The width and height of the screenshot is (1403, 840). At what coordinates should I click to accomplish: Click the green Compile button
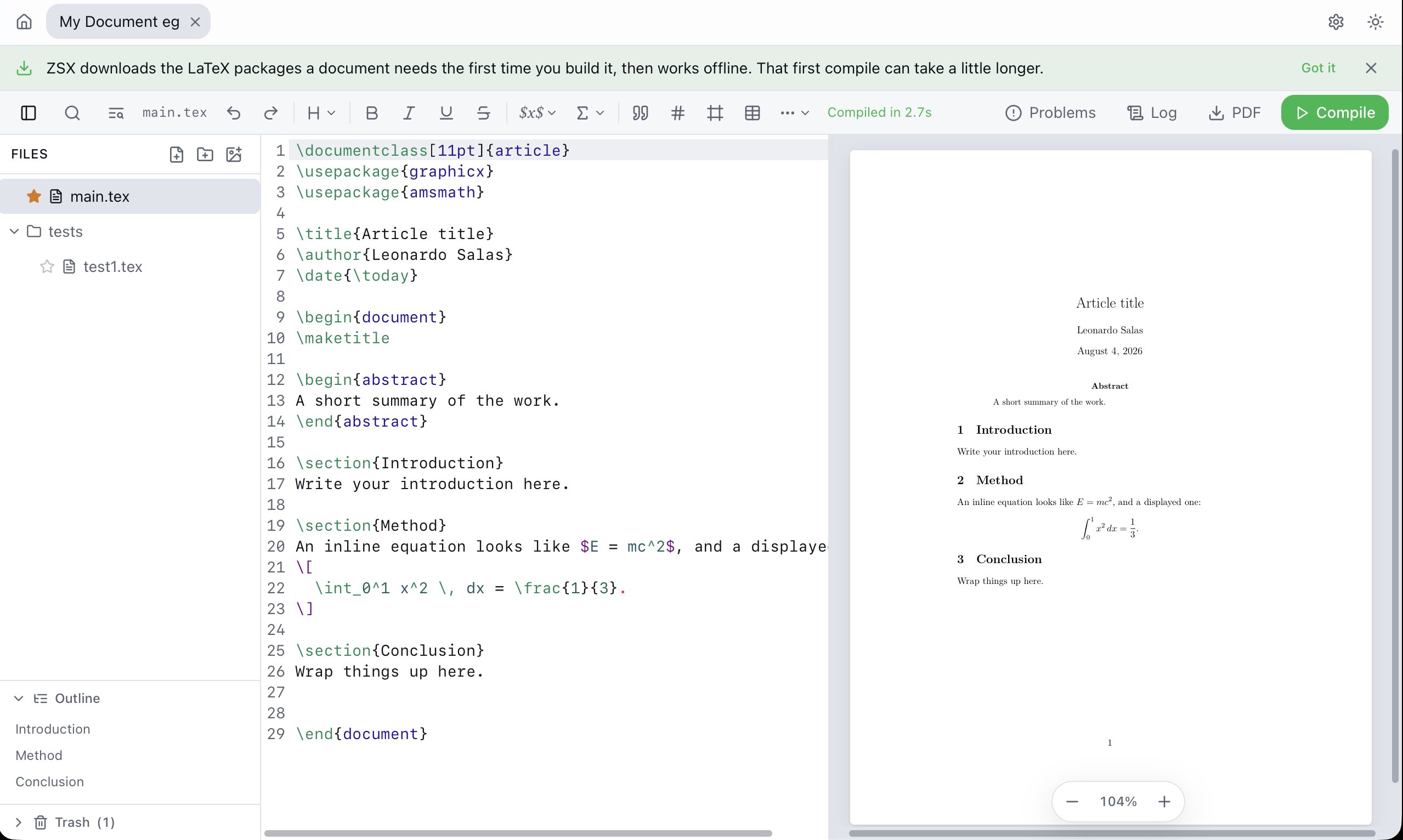[1334, 112]
